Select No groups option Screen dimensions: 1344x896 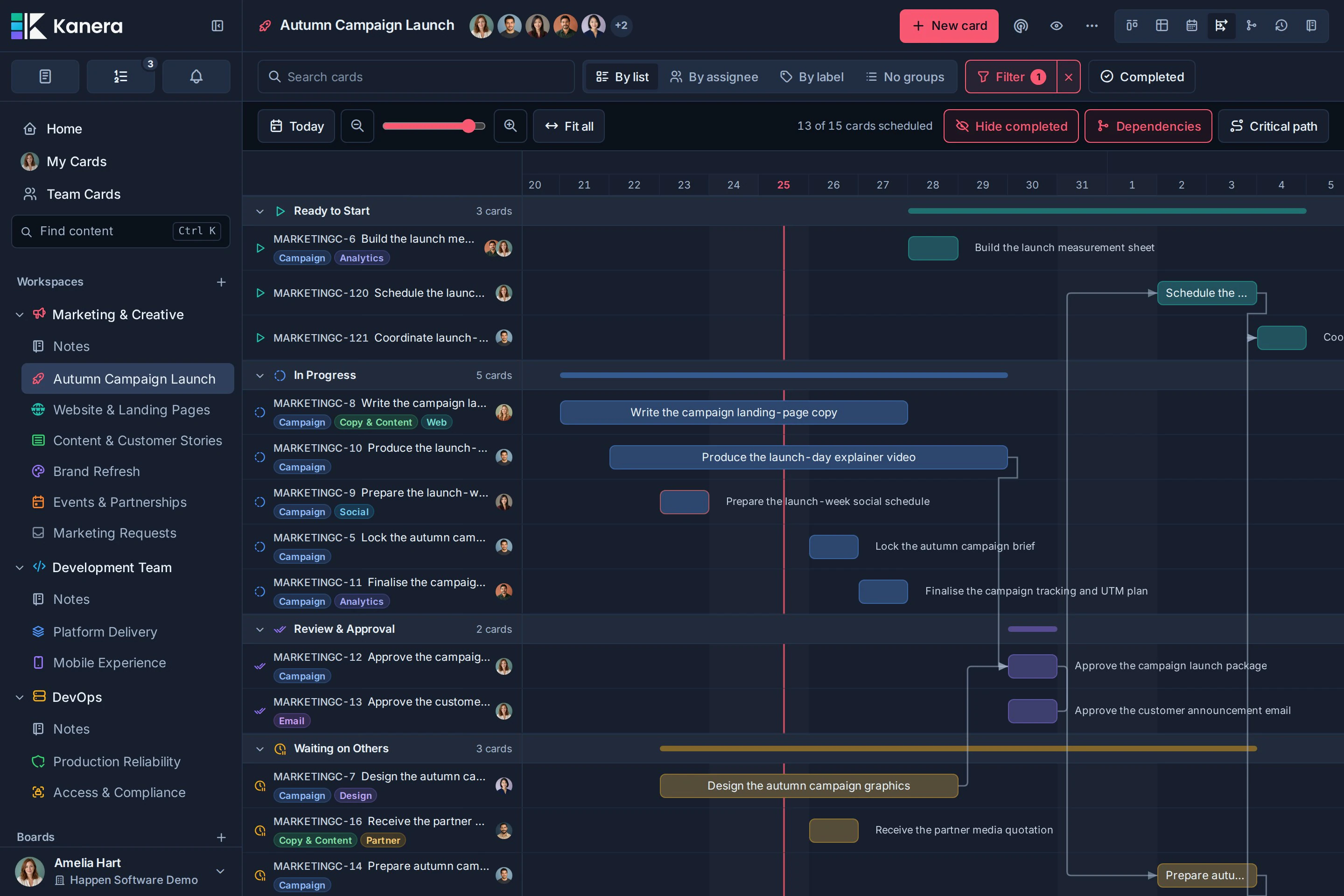(905, 77)
